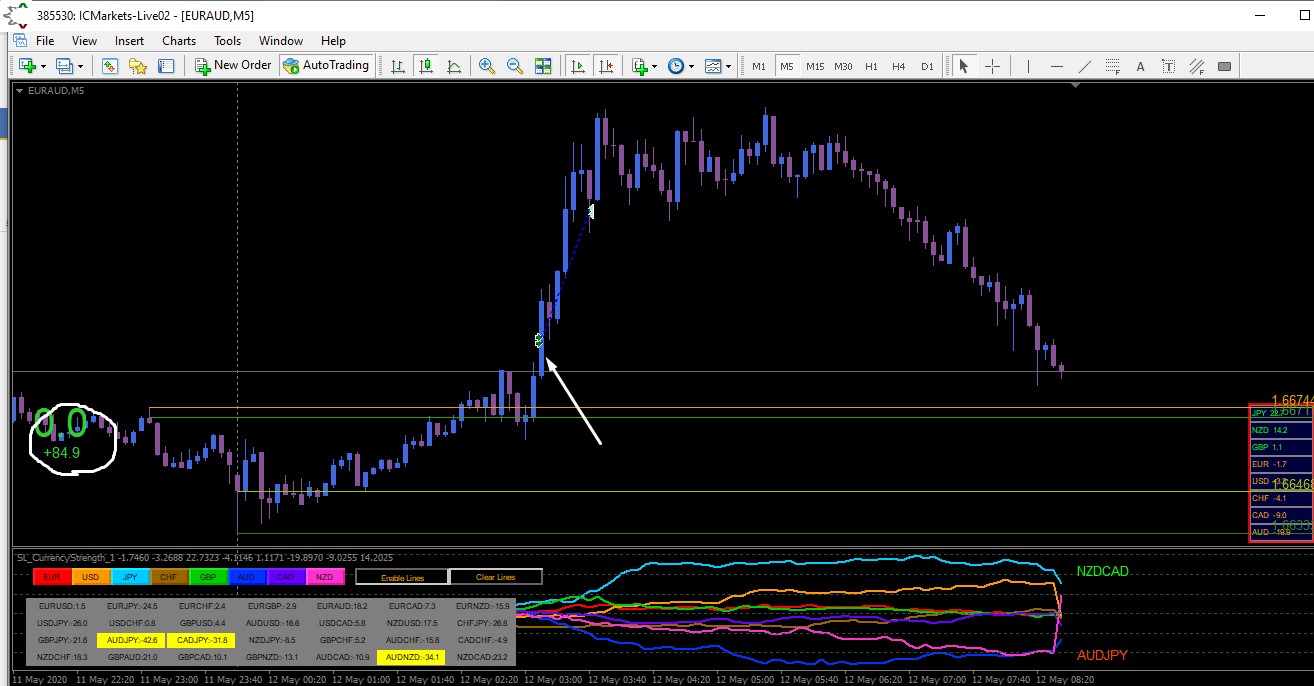Click the highlighted AUDNZD:-34.1 pair cell
Image resolution: width=1314 pixels, height=686 pixels.
[410, 657]
